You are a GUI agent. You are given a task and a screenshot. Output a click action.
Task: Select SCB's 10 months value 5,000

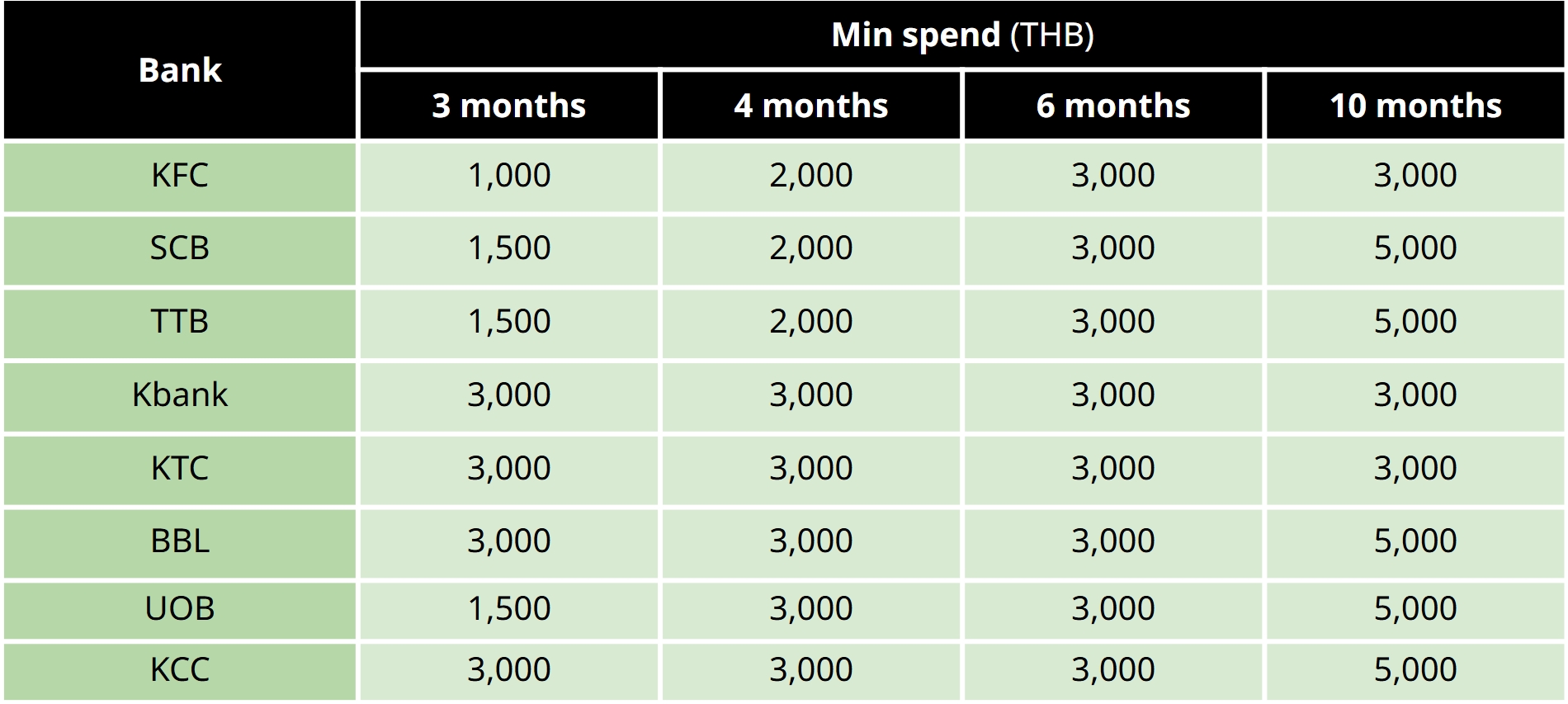click(x=1415, y=248)
